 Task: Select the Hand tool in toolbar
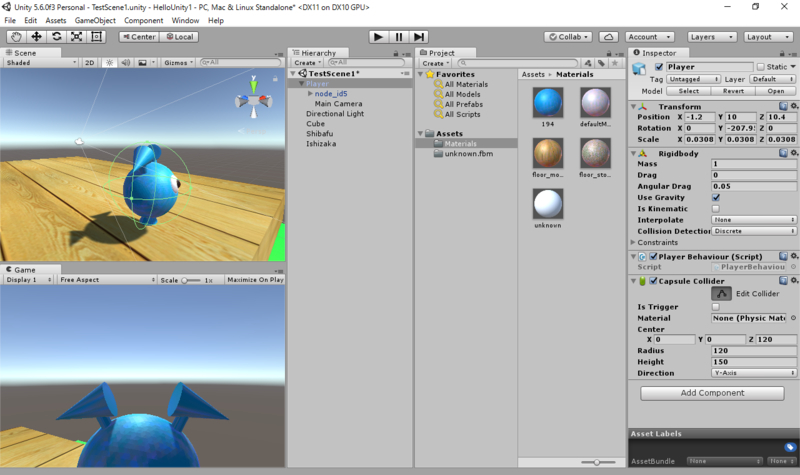pos(16,37)
